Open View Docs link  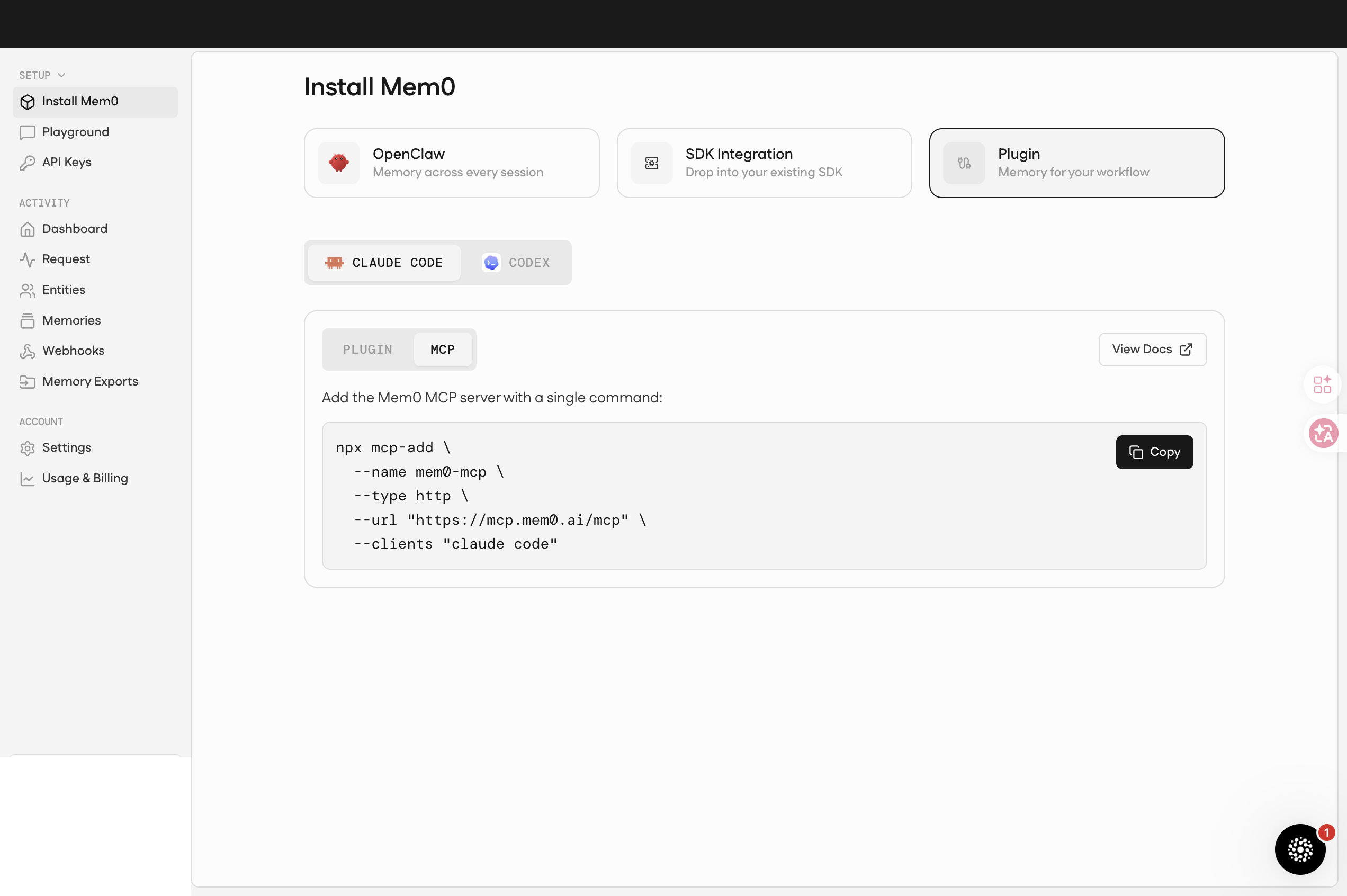pyautogui.click(x=1152, y=349)
